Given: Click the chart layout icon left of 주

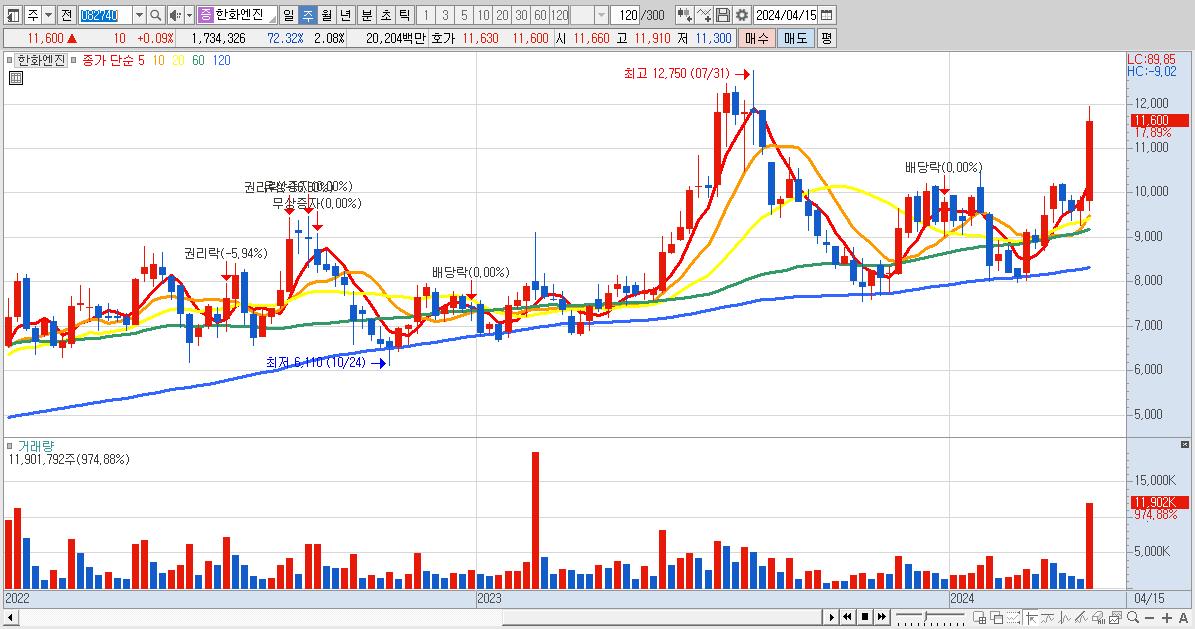Looking at the screenshot, I should [x=13, y=14].
